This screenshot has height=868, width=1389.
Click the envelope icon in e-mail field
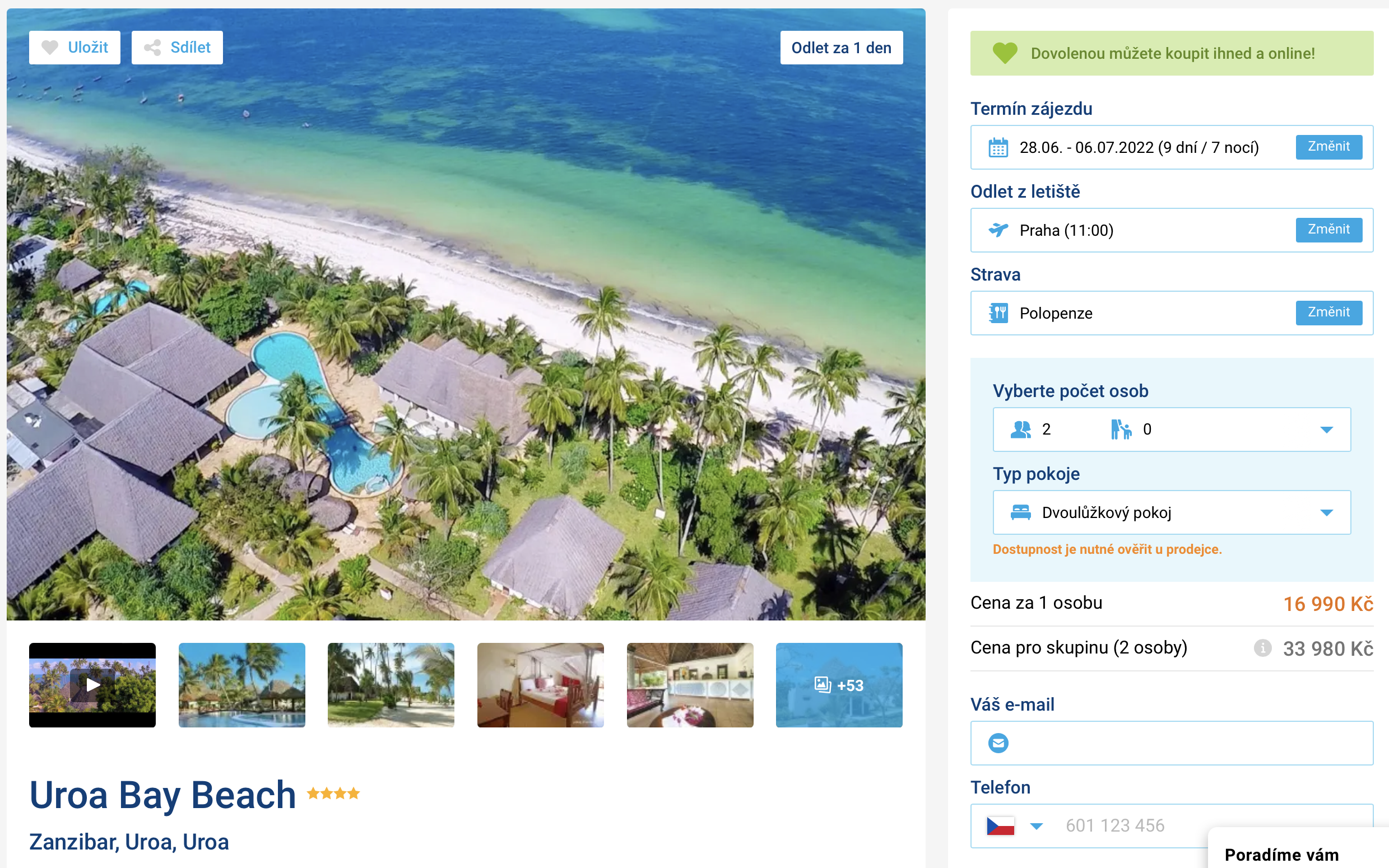[998, 744]
